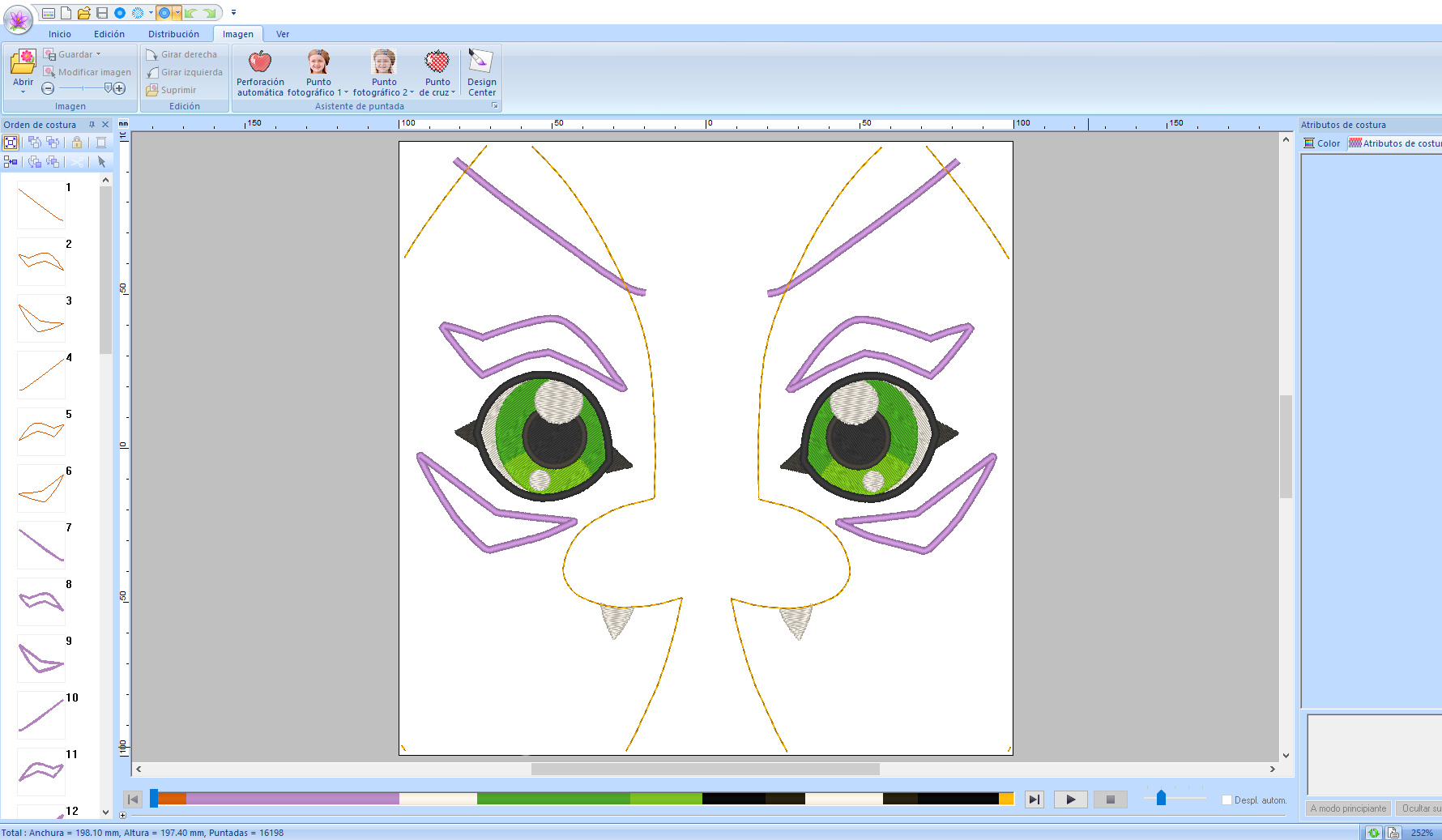The width and height of the screenshot is (1442, 840).
Task: Click the mm ruler units box
Action: [123, 124]
